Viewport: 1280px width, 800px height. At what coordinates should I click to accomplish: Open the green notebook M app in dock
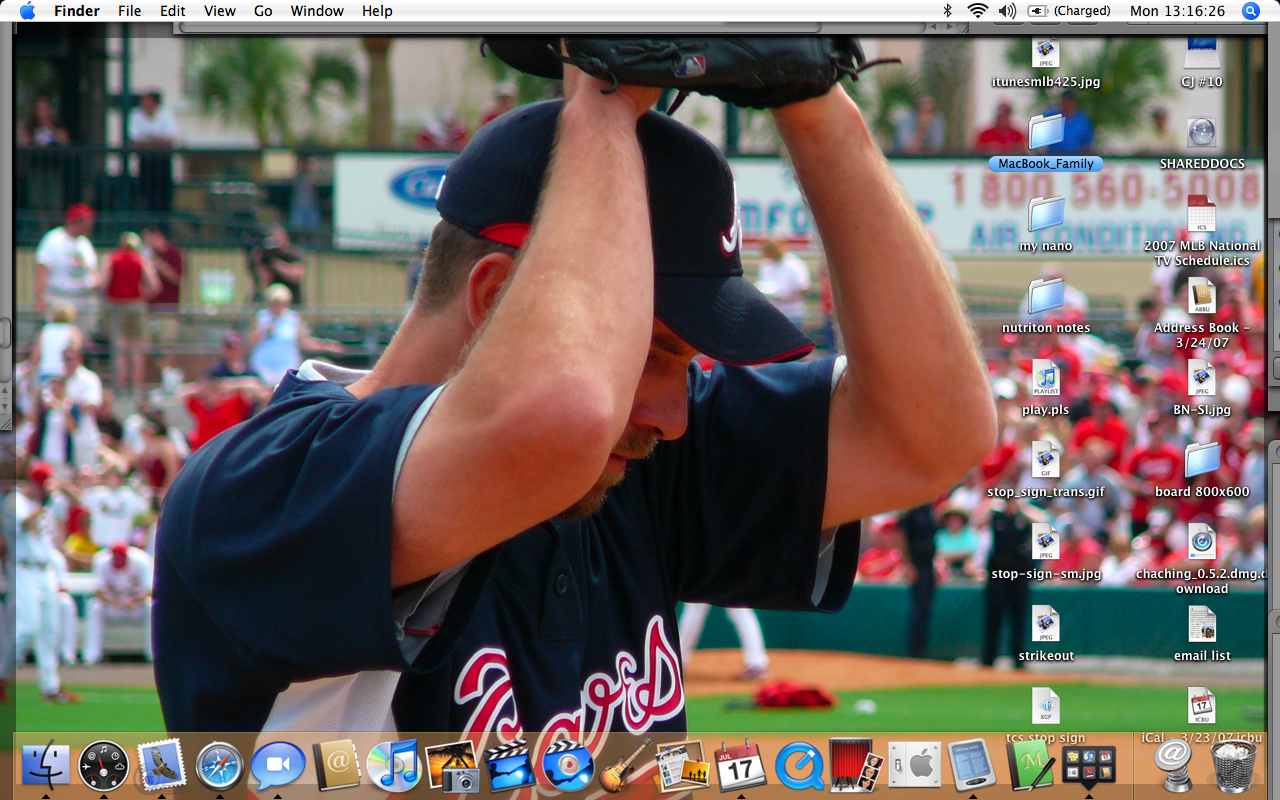1030,766
